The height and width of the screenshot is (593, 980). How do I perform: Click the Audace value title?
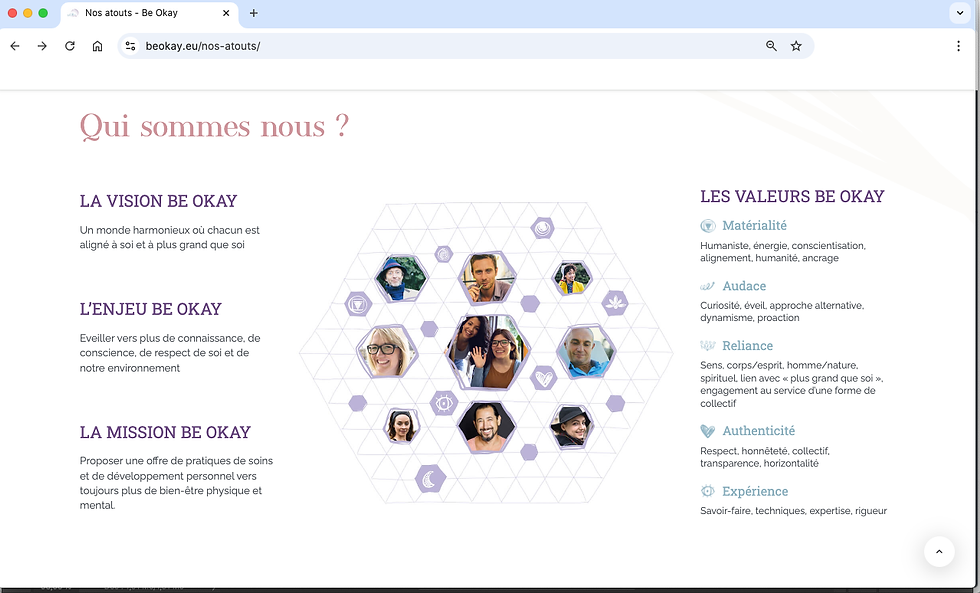744,286
